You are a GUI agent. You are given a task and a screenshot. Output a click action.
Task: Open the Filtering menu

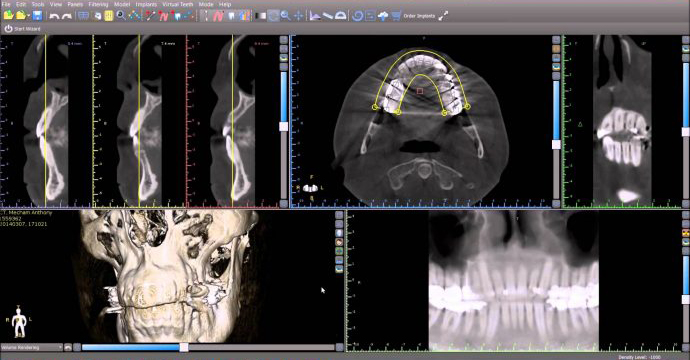98,4
